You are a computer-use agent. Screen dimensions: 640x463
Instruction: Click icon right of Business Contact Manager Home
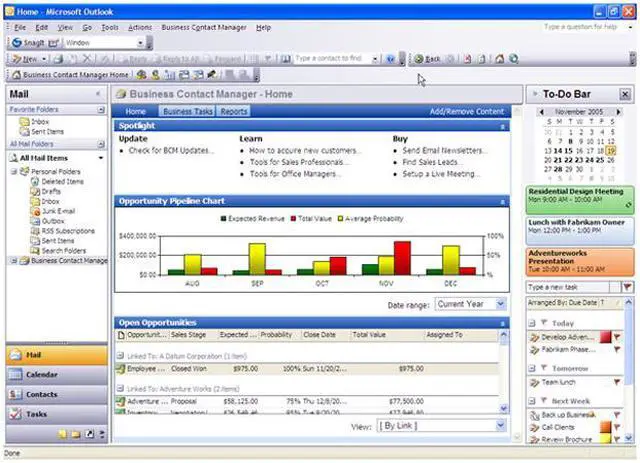coord(141,75)
